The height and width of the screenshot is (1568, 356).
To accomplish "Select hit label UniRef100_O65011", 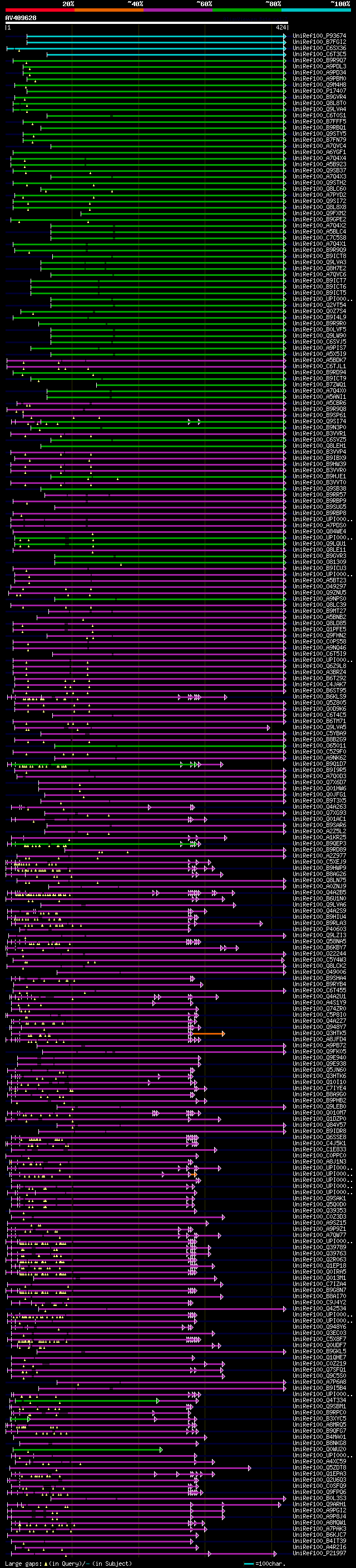I will click(x=319, y=745).
